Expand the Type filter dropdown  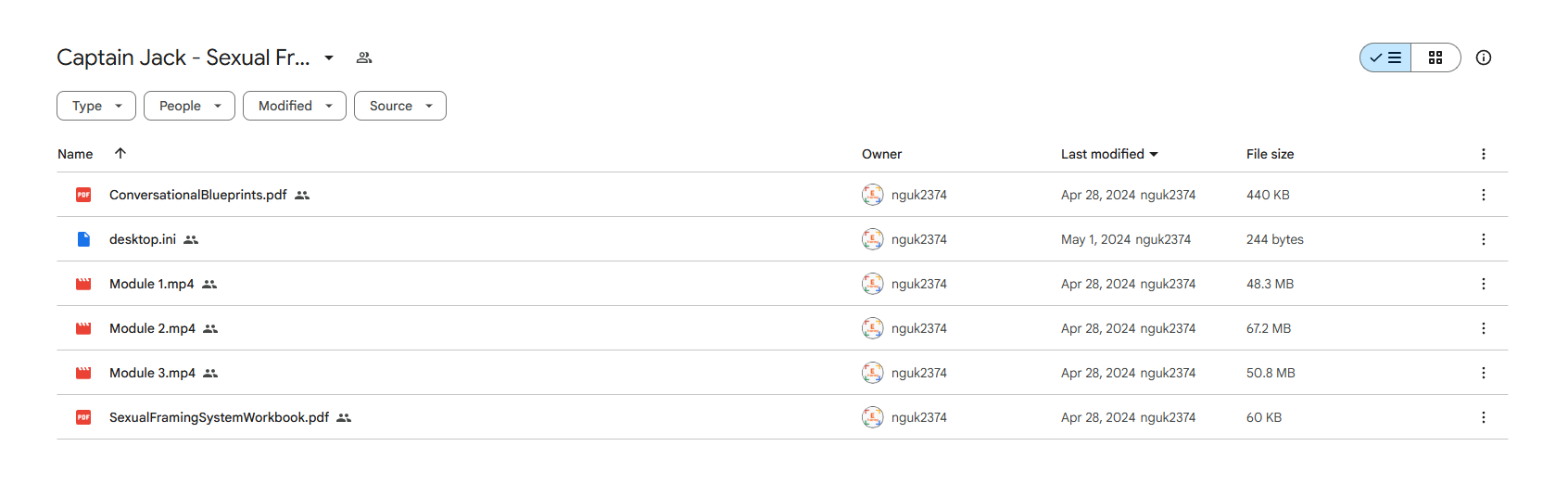tap(96, 106)
